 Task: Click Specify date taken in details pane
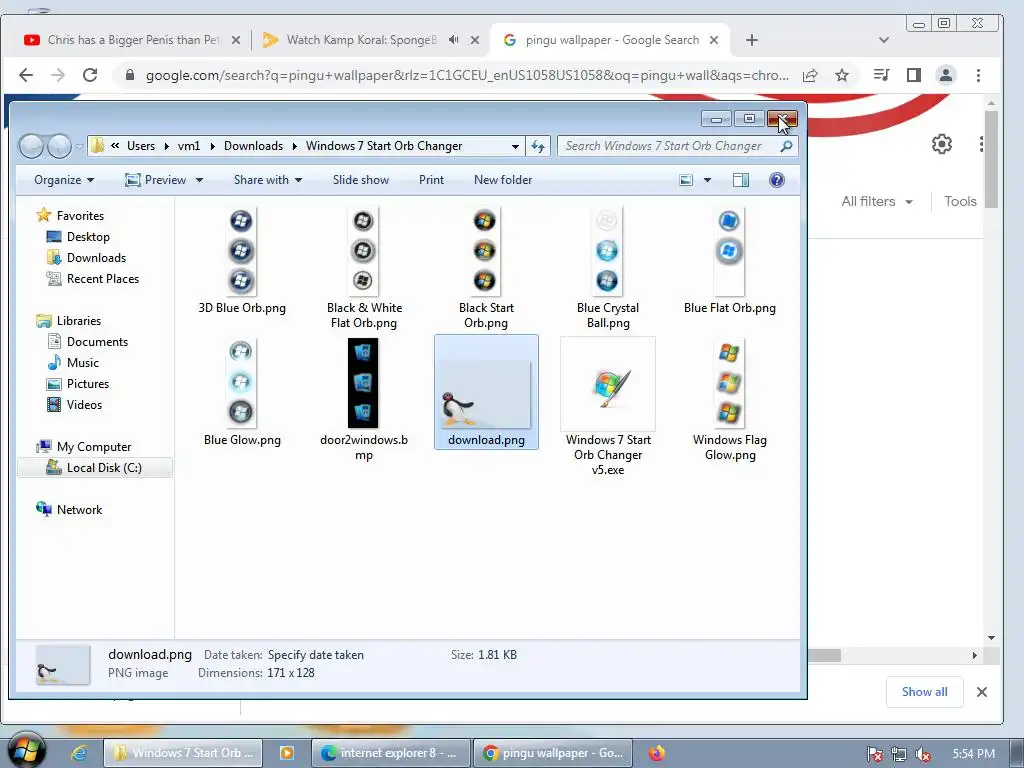pos(315,655)
